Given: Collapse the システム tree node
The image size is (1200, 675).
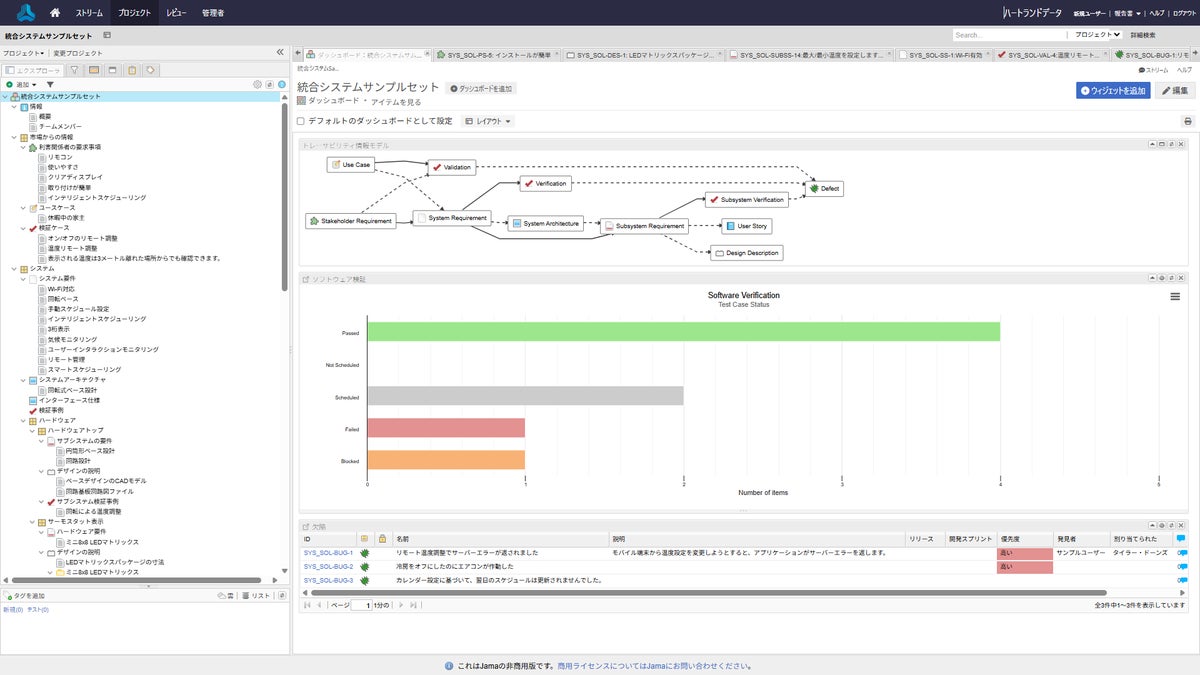Looking at the screenshot, I should 15,269.
